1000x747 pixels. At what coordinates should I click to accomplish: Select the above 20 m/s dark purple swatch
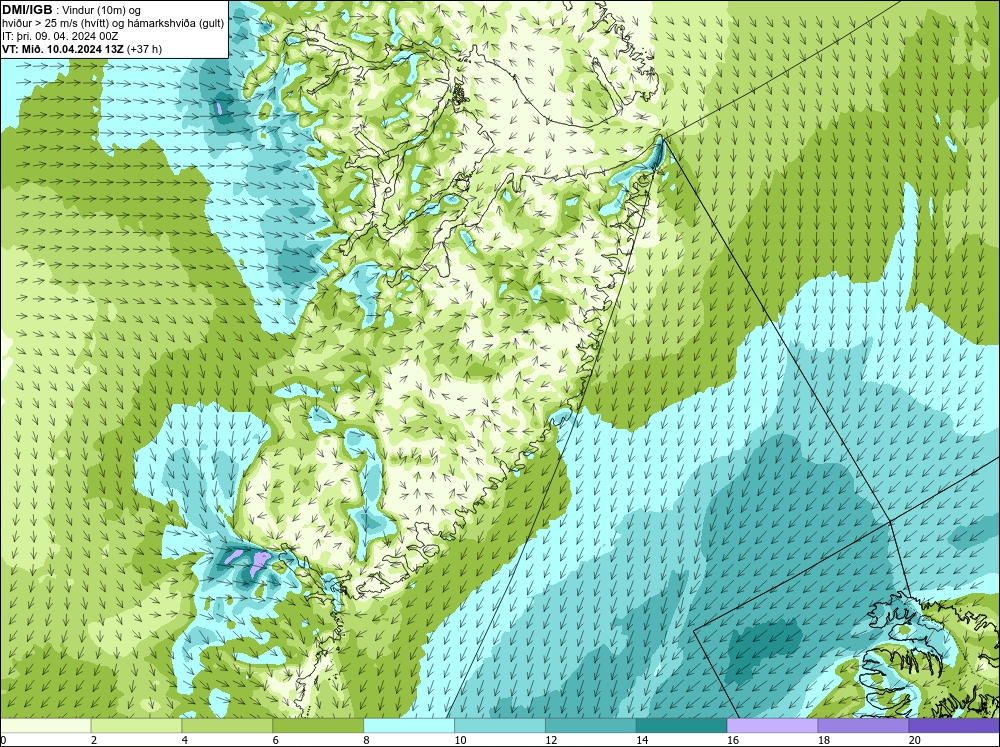click(x=953, y=726)
